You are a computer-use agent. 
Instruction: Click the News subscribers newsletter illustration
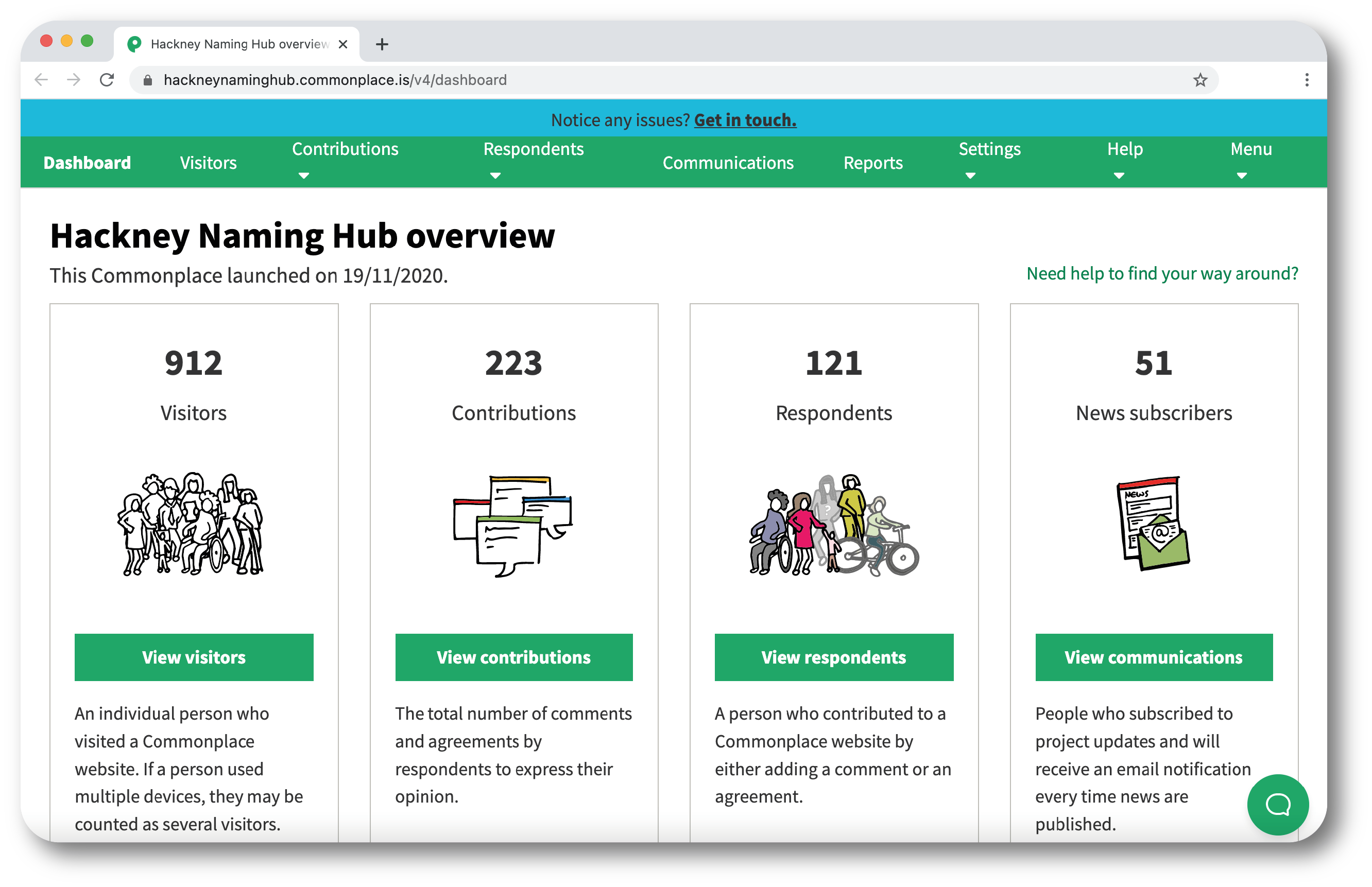(1153, 523)
